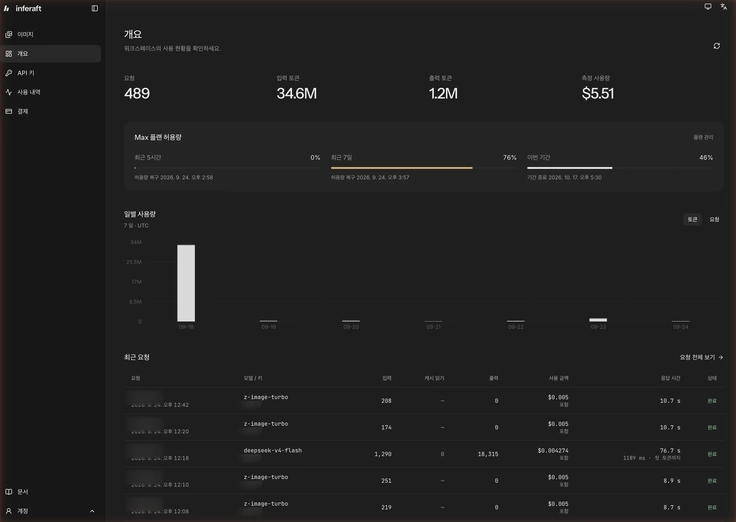This screenshot has width=736, height=522.
Task: Collapse sidebar with panel toggle icon
Action: click(x=95, y=8)
